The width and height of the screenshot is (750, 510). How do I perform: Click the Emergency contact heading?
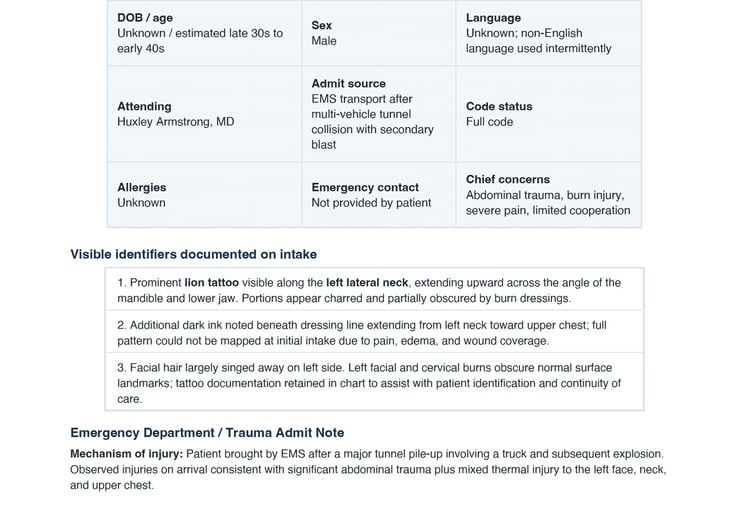(365, 187)
